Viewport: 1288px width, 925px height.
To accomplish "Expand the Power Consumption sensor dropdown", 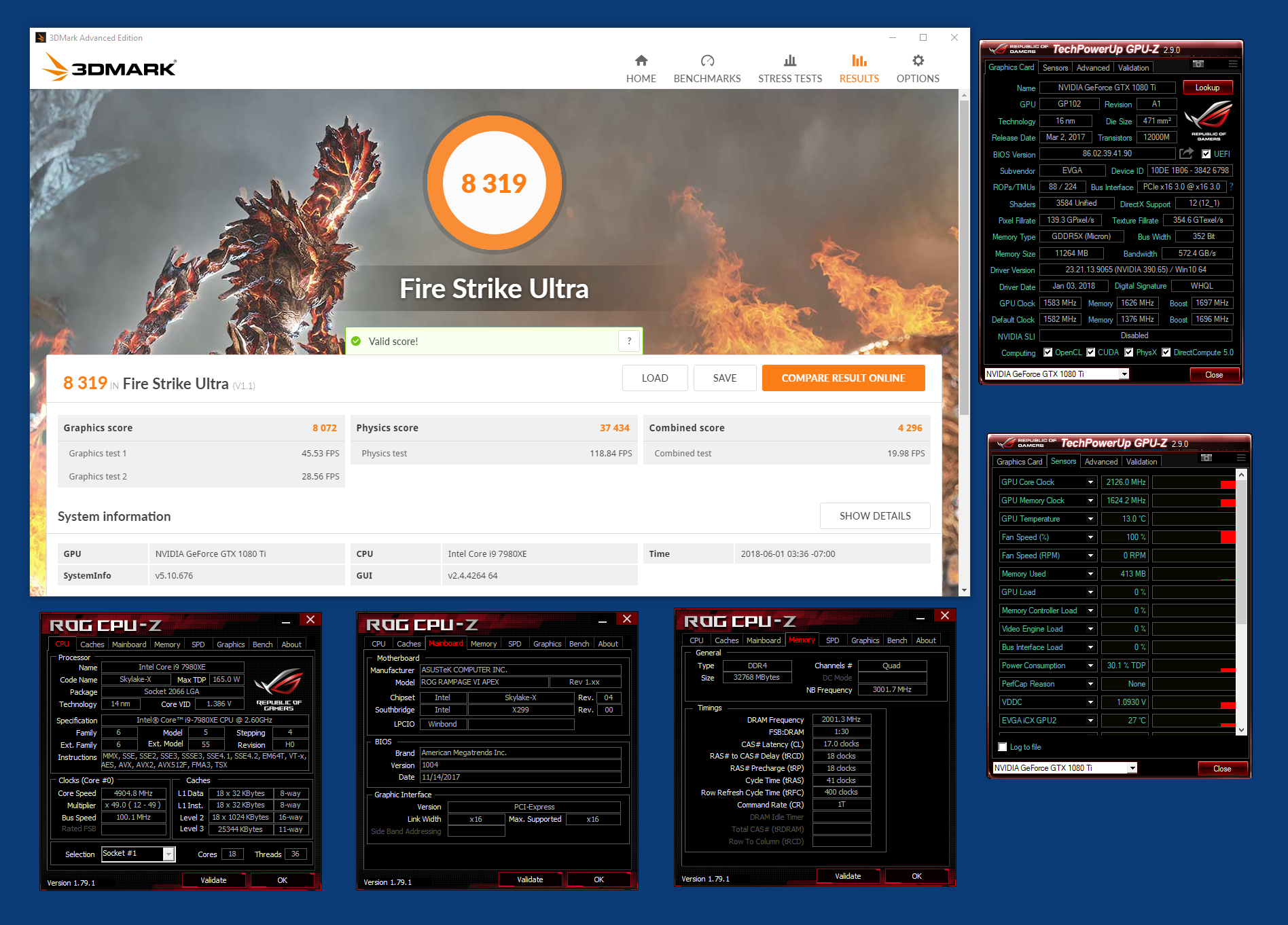I will (x=1090, y=666).
